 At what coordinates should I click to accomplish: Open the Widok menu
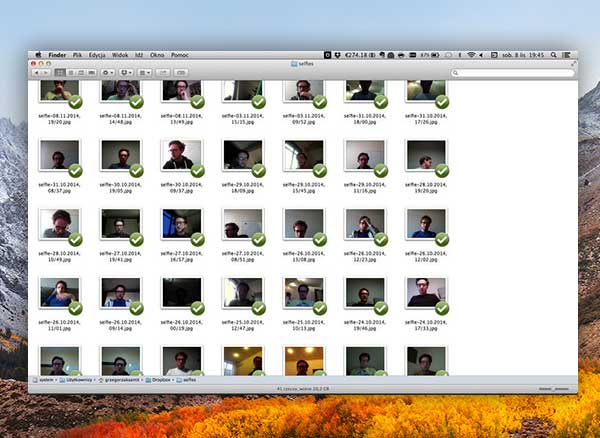120,55
